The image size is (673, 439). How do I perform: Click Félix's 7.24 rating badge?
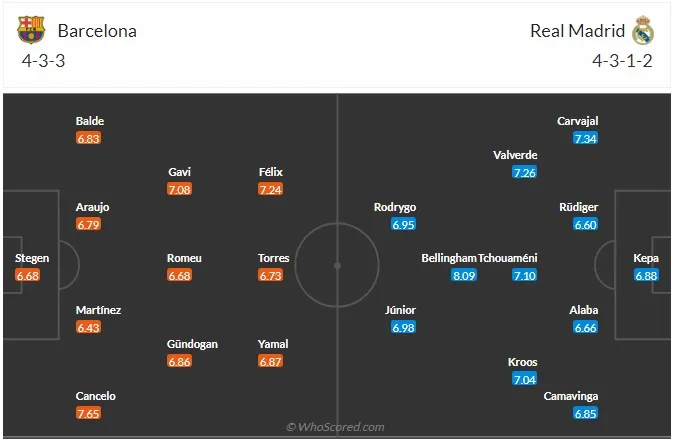tap(270, 189)
